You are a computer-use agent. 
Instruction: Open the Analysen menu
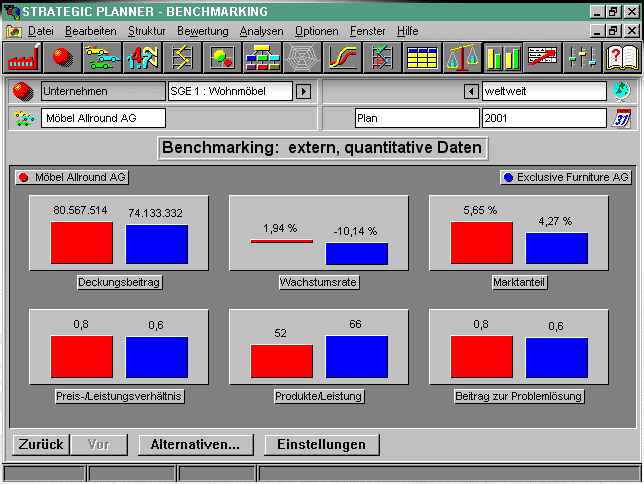point(261,31)
